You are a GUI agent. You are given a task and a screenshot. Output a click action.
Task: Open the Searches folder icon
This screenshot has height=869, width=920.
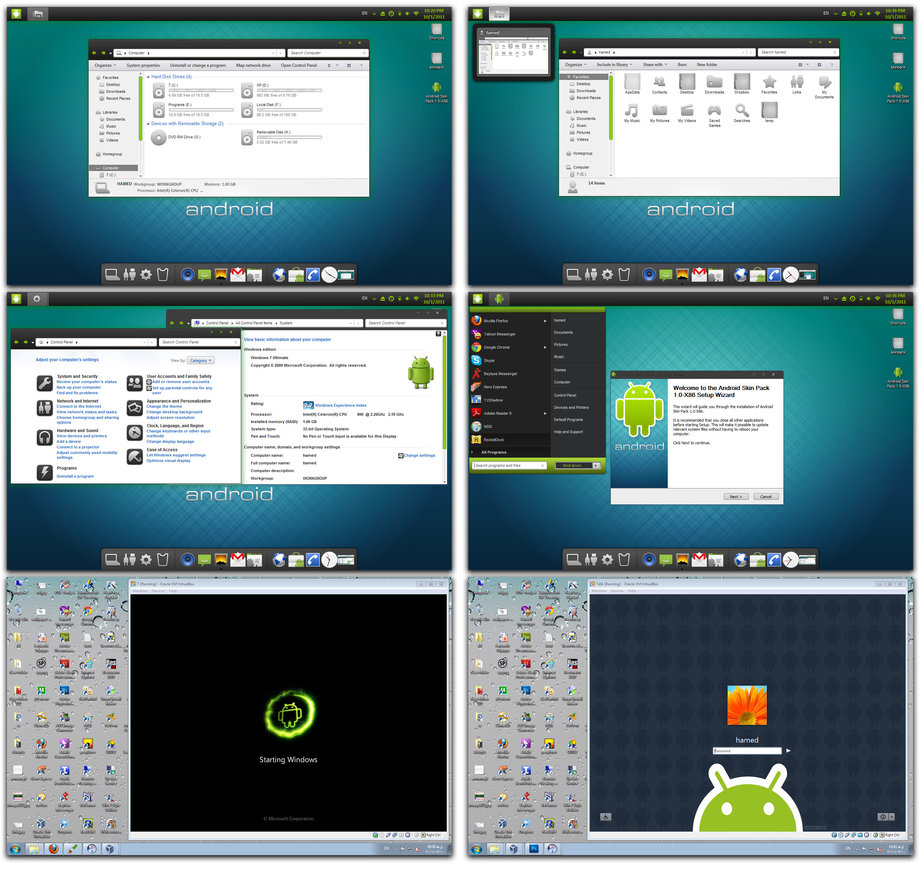point(741,113)
